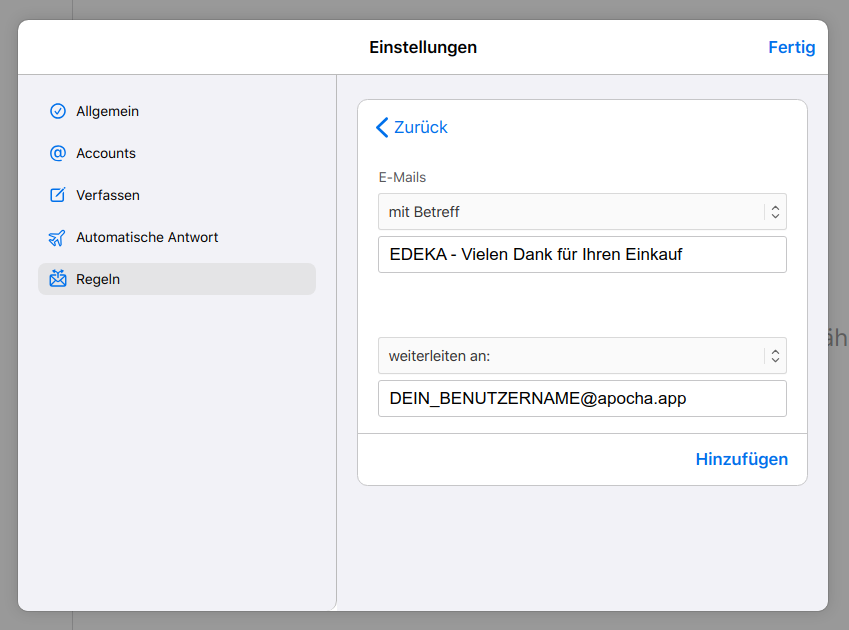Click Hinzufügen to add the rule

[741, 459]
